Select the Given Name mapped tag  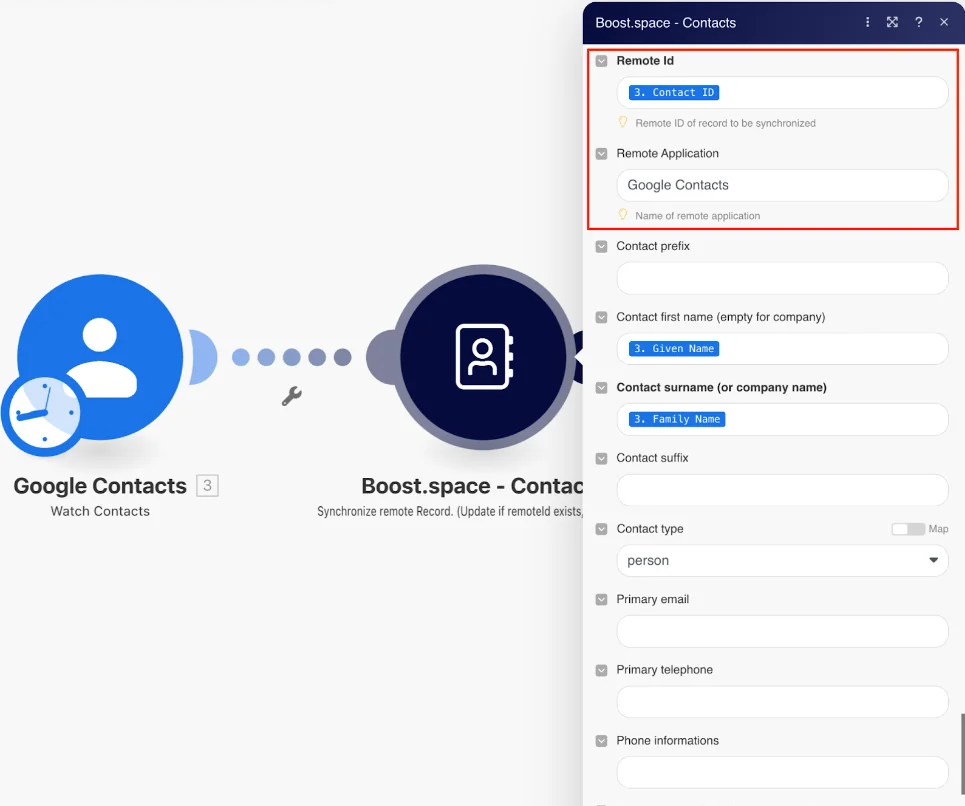coord(674,349)
